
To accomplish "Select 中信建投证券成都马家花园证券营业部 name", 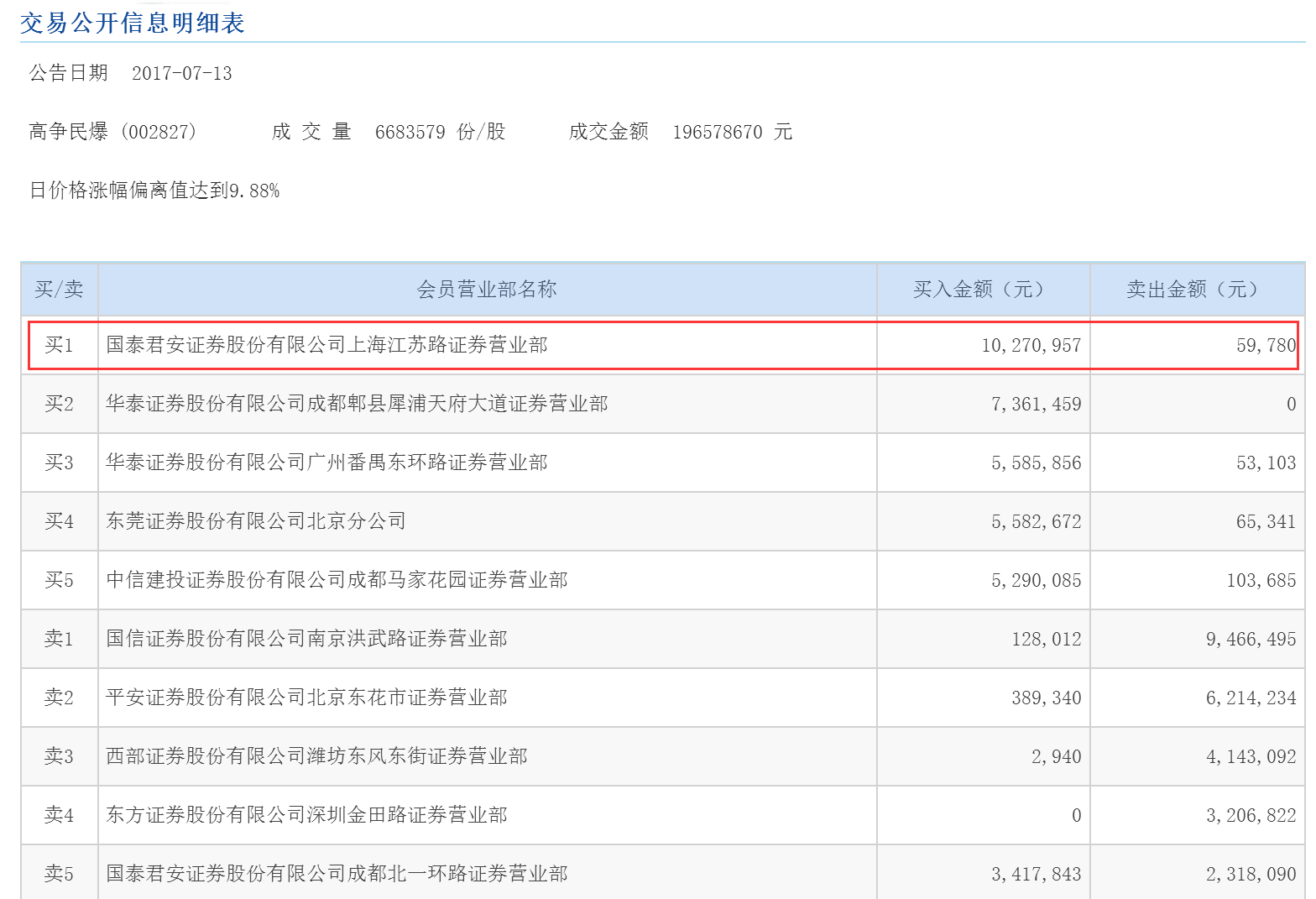I will coord(337,580).
